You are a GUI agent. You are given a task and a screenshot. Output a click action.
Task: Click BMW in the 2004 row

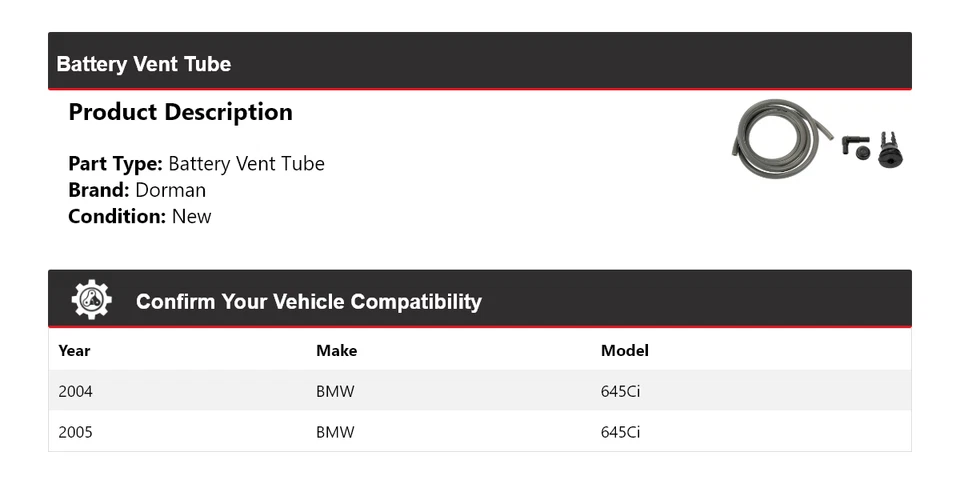[x=335, y=391]
